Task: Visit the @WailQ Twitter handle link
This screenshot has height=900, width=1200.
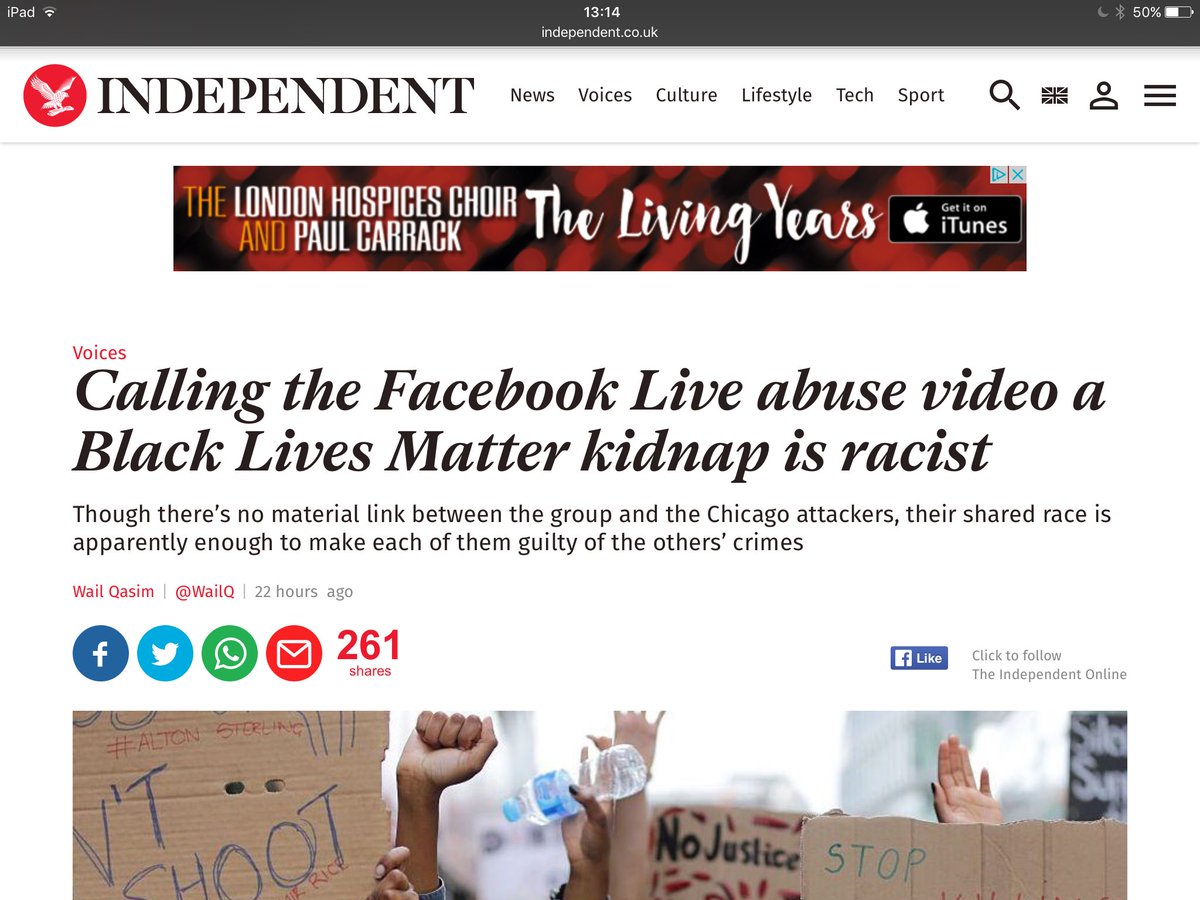Action: tap(205, 591)
